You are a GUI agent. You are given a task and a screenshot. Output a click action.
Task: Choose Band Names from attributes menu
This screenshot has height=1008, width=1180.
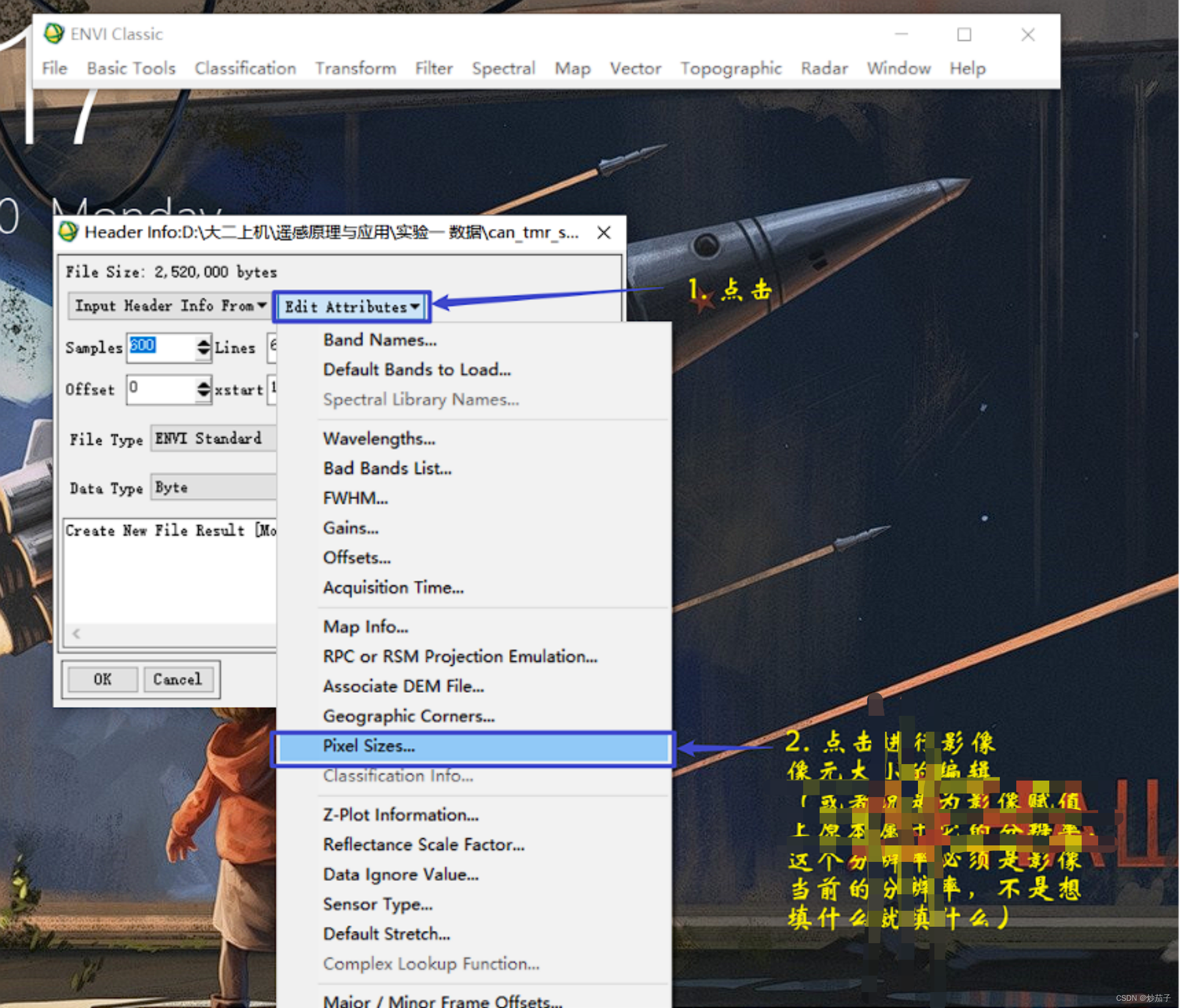pos(380,340)
